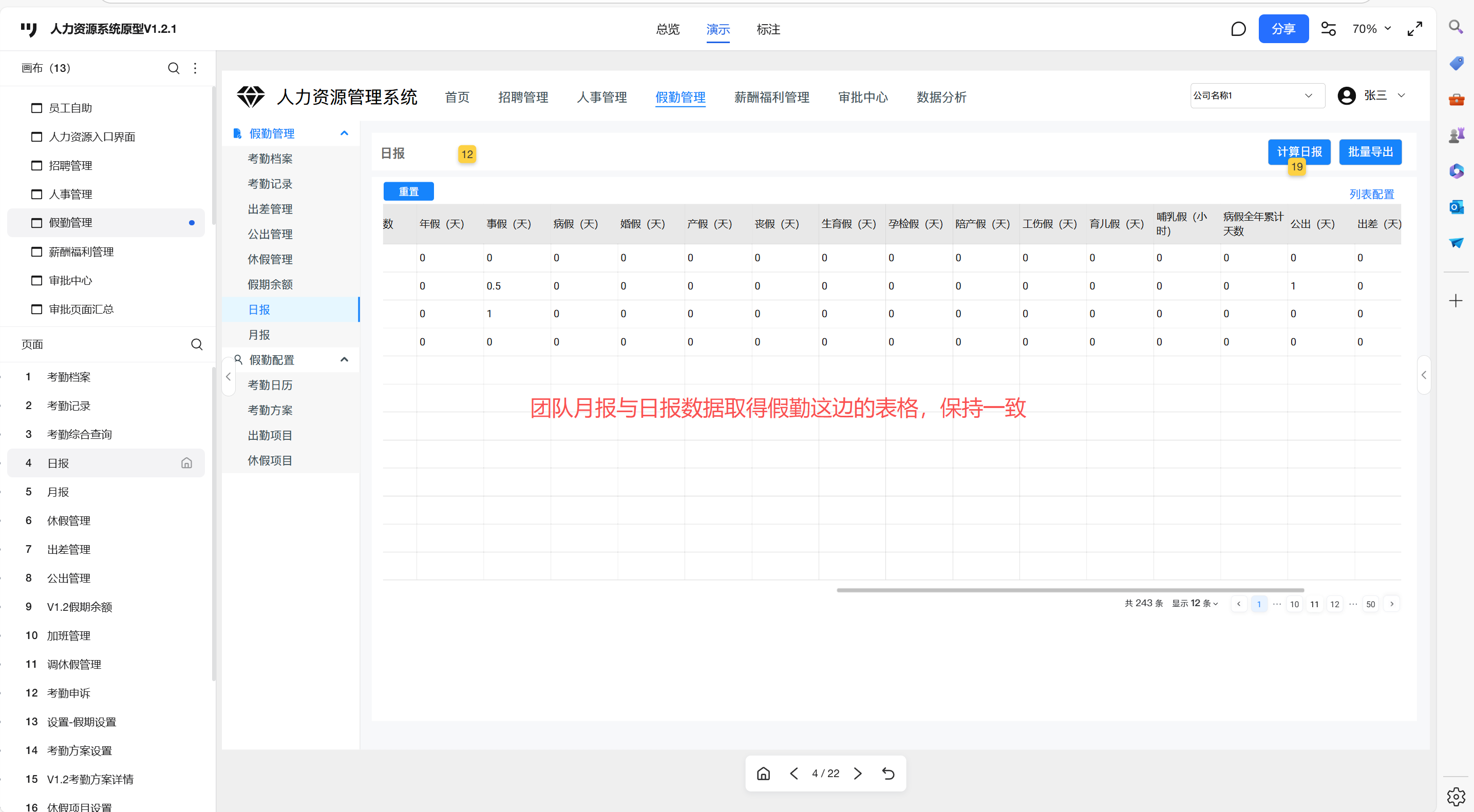Click the prototype settings sliders icon
The image size is (1474, 812).
[x=1328, y=29]
